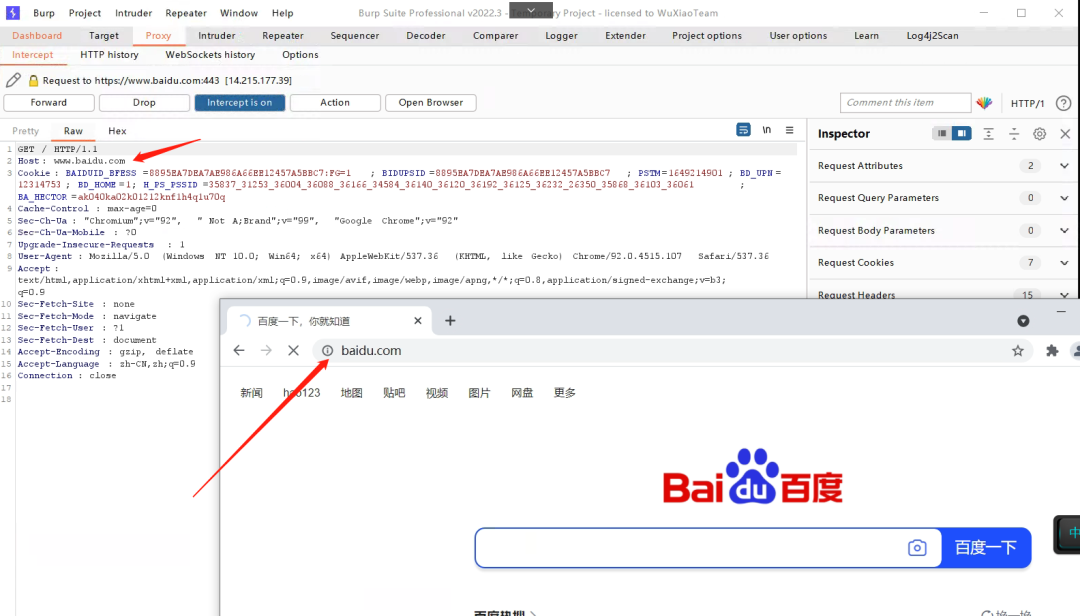Show non-printable characters with \n icon
Image resolution: width=1080 pixels, height=616 pixels.
[767, 130]
